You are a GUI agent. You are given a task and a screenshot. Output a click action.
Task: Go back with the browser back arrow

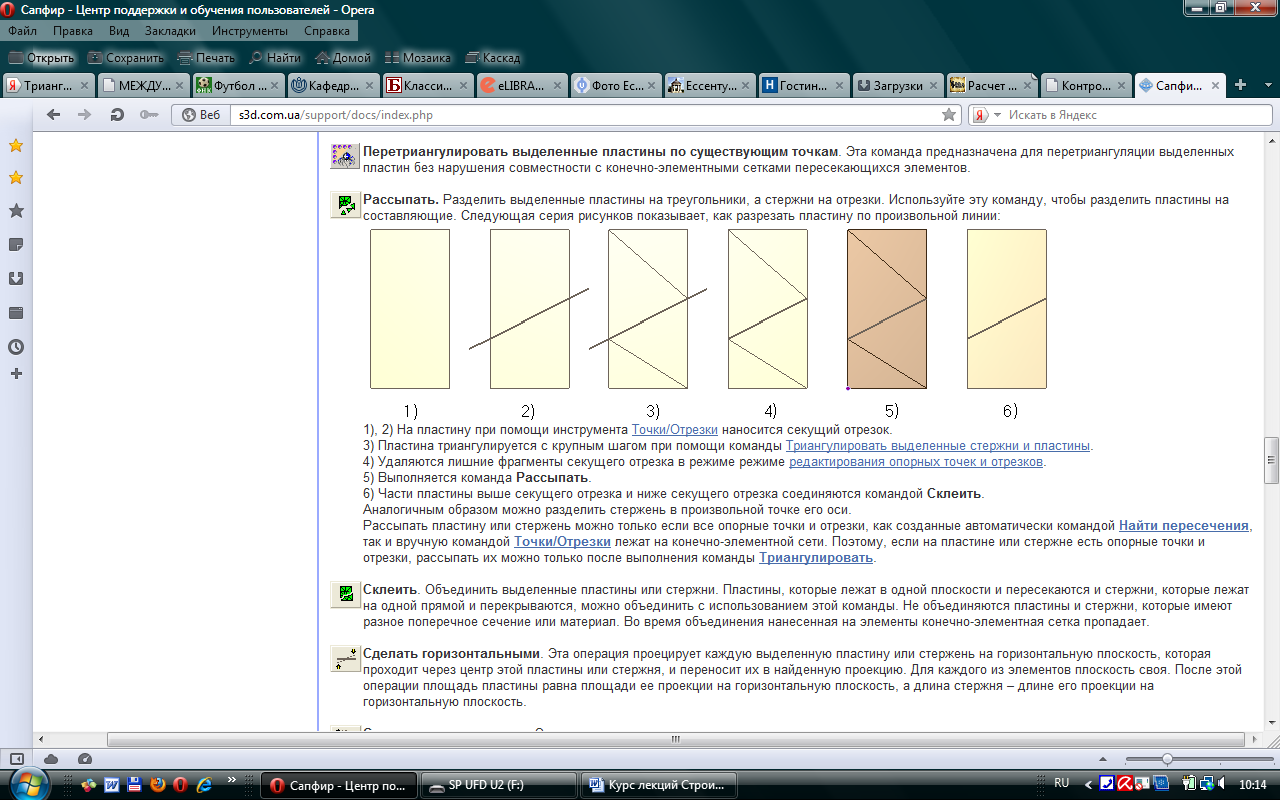pos(53,115)
